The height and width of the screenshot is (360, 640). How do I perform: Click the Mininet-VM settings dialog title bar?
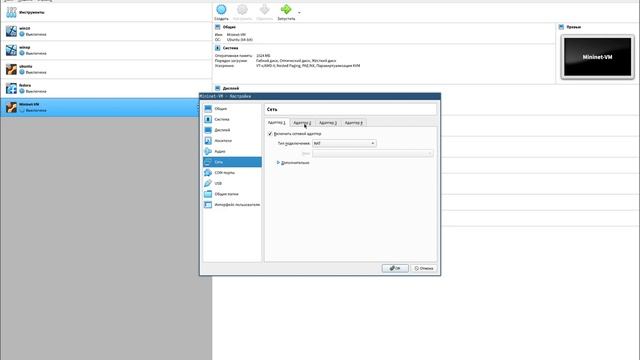pyautogui.click(x=320, y=96)
